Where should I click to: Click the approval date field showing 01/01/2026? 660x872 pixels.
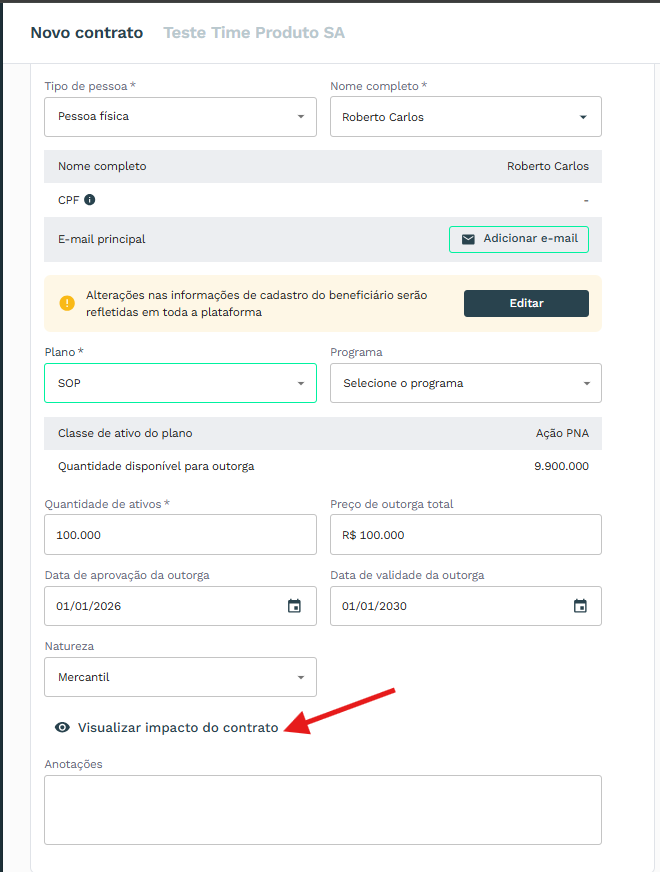point(180,606)
